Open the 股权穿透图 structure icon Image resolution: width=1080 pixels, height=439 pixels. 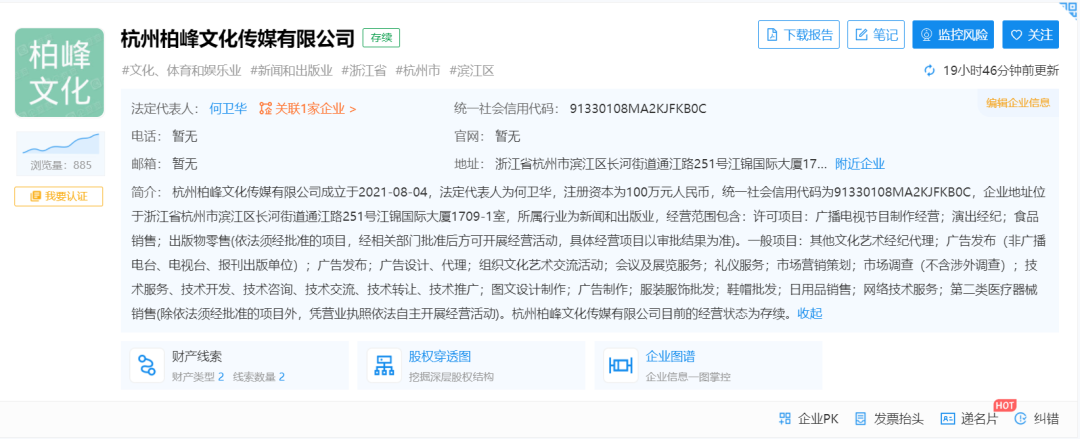(384, 365)
